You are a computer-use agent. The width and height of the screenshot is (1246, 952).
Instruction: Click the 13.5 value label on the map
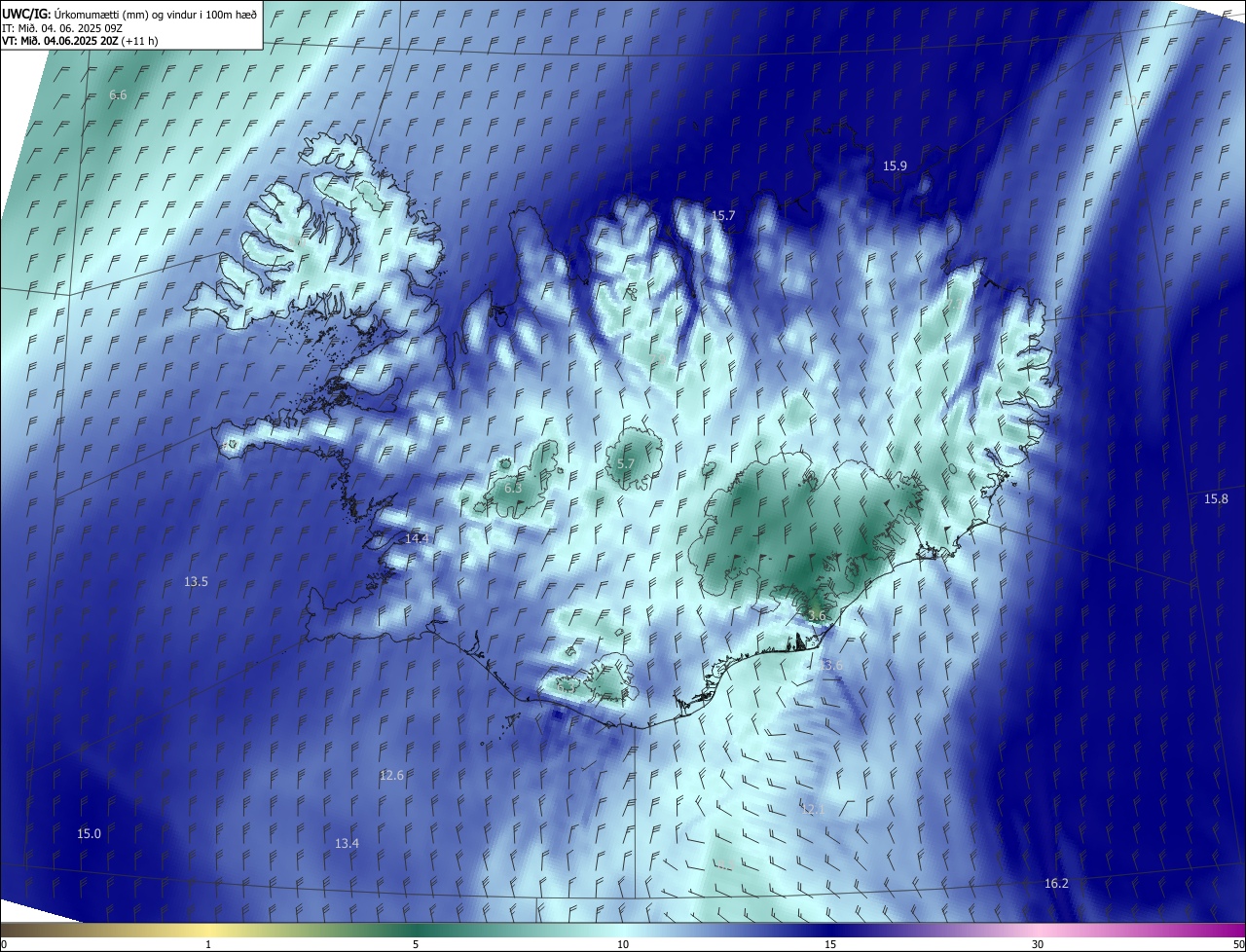[x=196, y=581]
